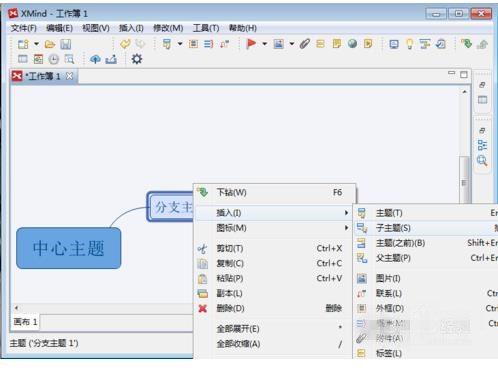Open dropdown arrow next to red flag marker
The height and width of the screenshot is (372, 498).
(264, 44)
